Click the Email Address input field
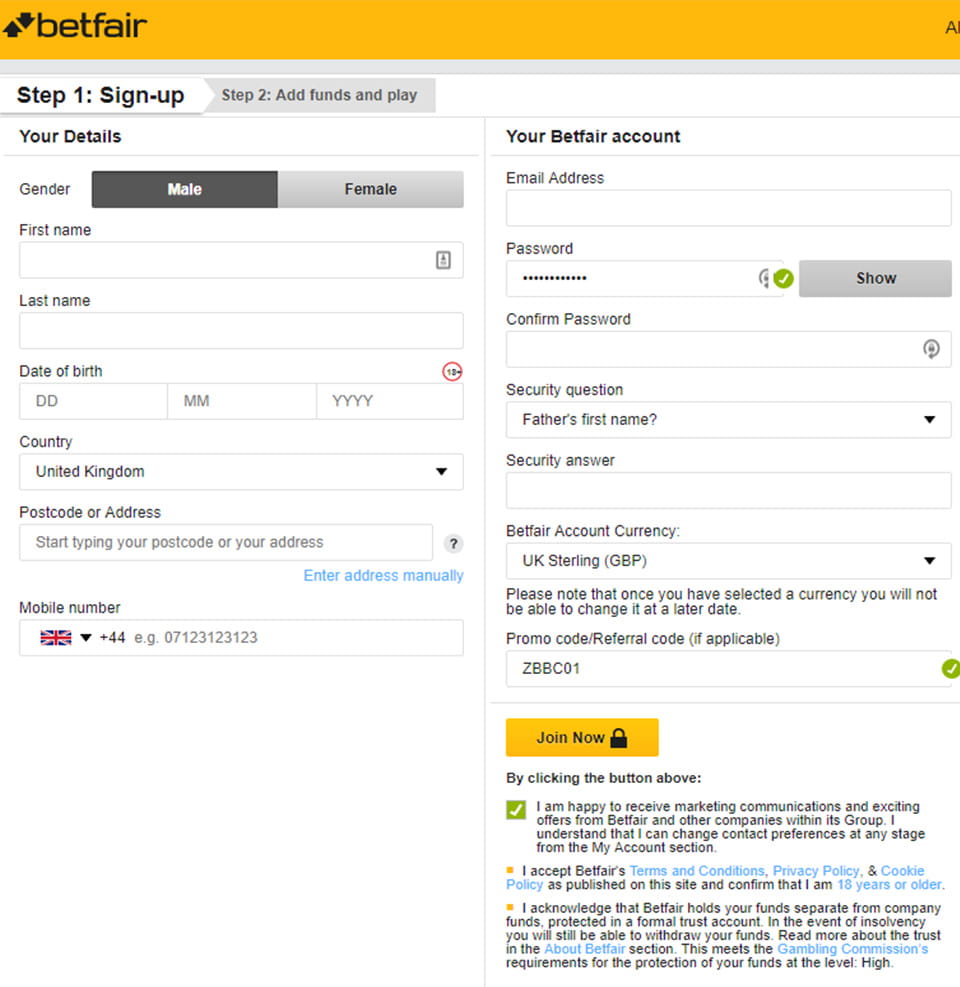This screenshot has width=960, height=987. click(728, 208)
